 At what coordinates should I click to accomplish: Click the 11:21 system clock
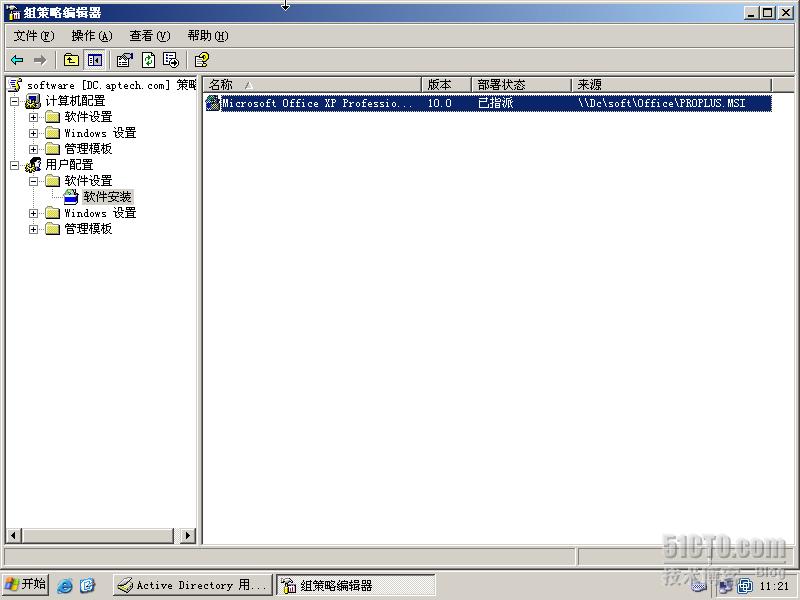click(x=773, y=586)
